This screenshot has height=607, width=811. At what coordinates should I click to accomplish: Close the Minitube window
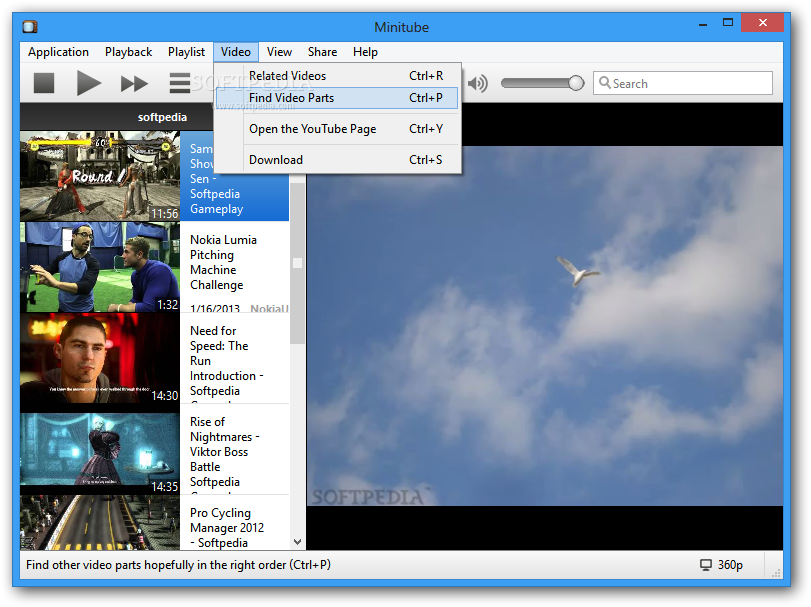[x=762, y=23]
